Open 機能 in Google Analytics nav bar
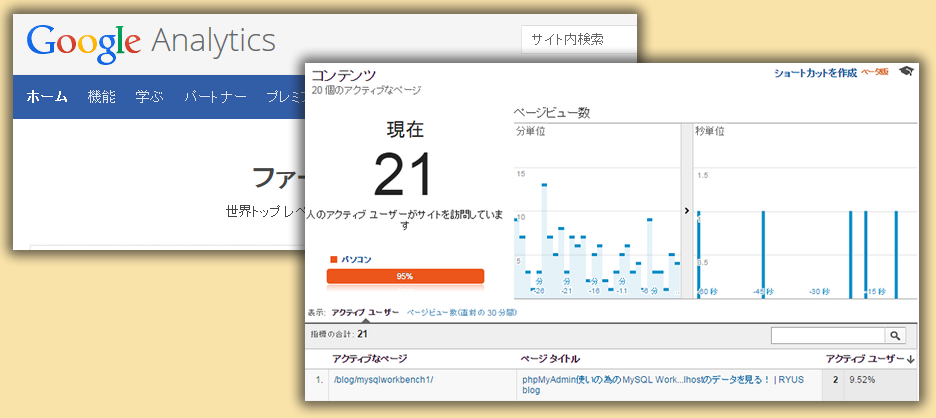The width and height of the screenshot is (936, 418). click(101, 97)
